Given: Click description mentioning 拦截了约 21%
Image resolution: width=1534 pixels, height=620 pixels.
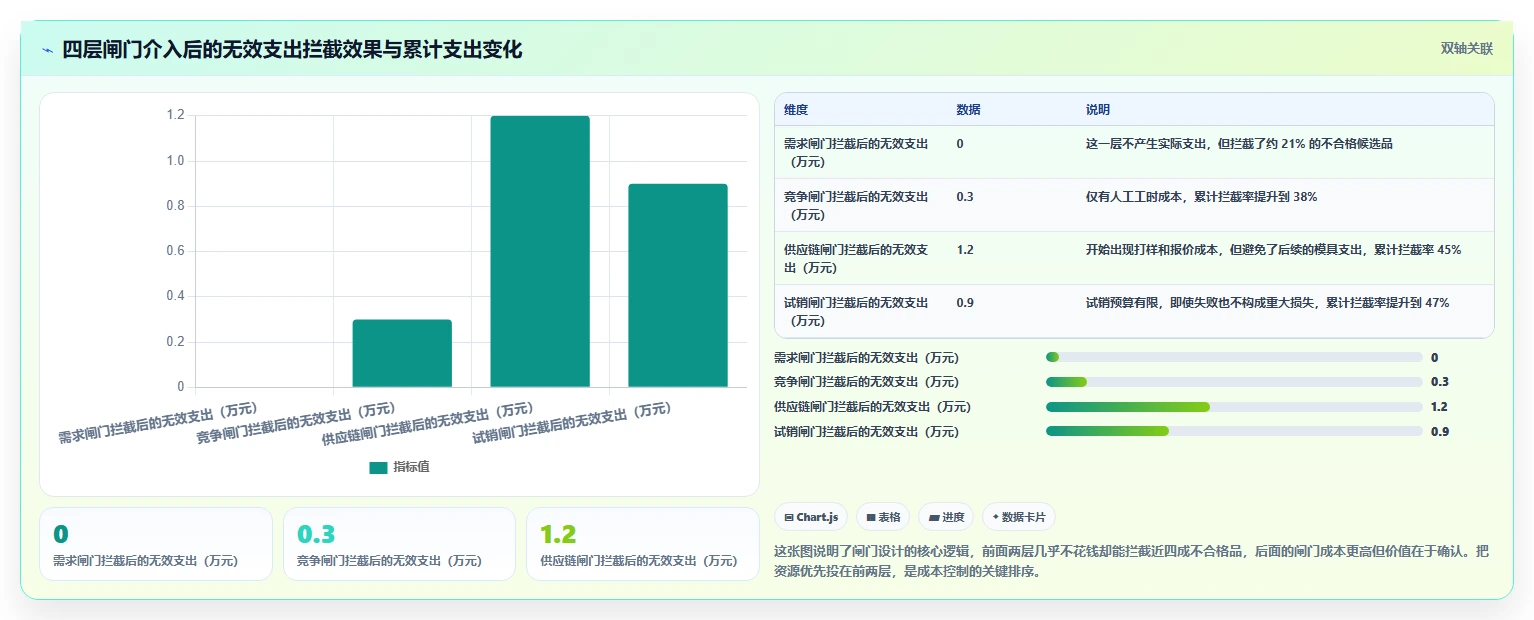Looking at the screenshot, I should (x=1239, y=144).
